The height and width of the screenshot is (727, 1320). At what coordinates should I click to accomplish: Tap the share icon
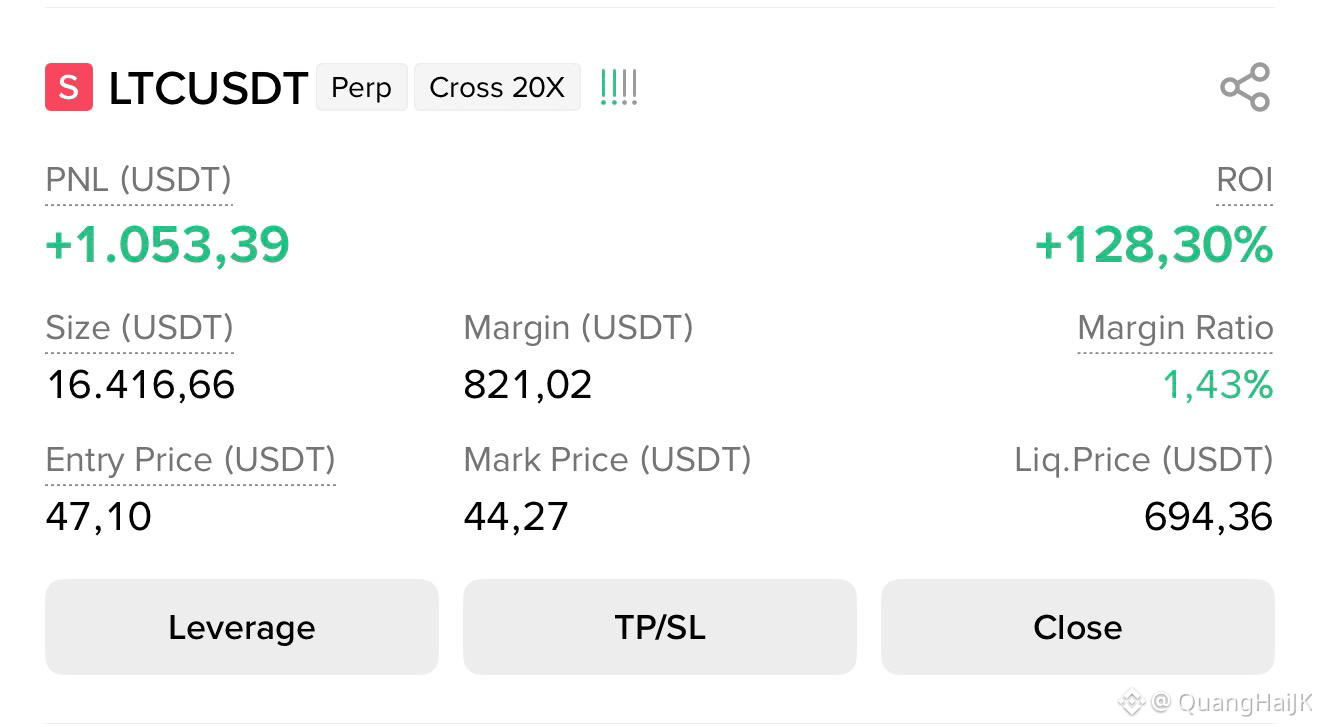1245,87
